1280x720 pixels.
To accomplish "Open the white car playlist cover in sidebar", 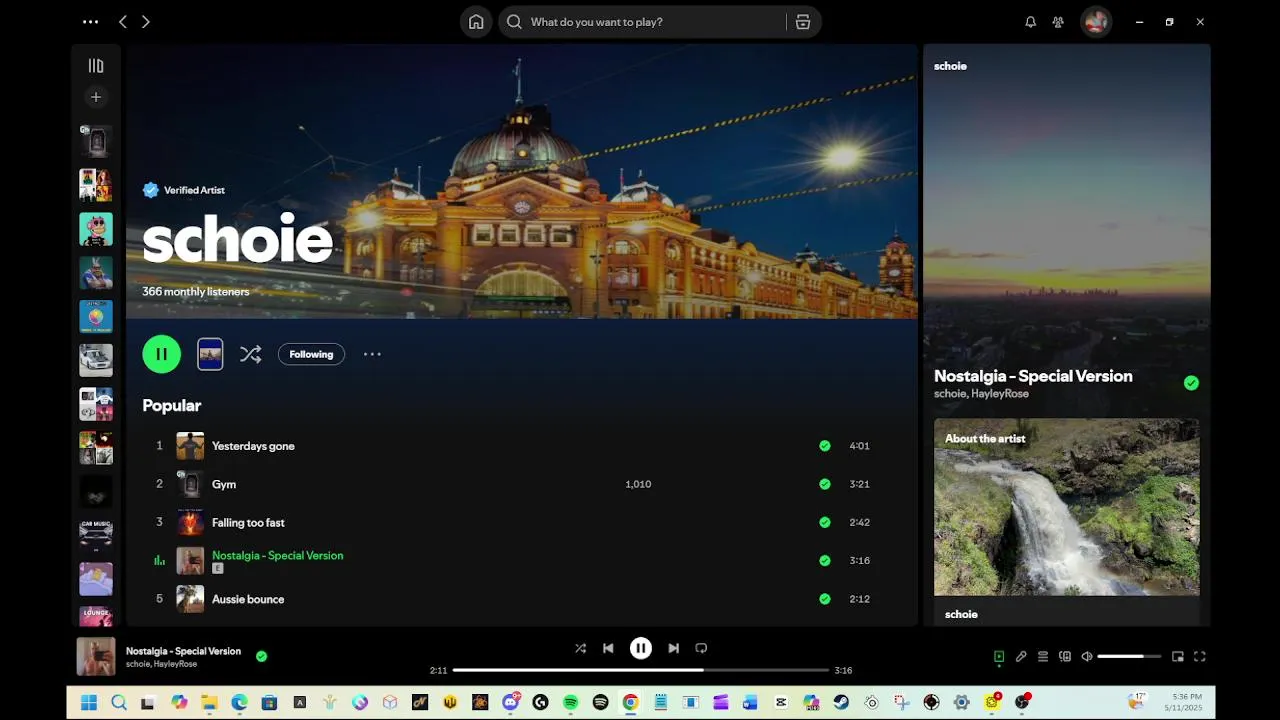I will pos(96,360).
